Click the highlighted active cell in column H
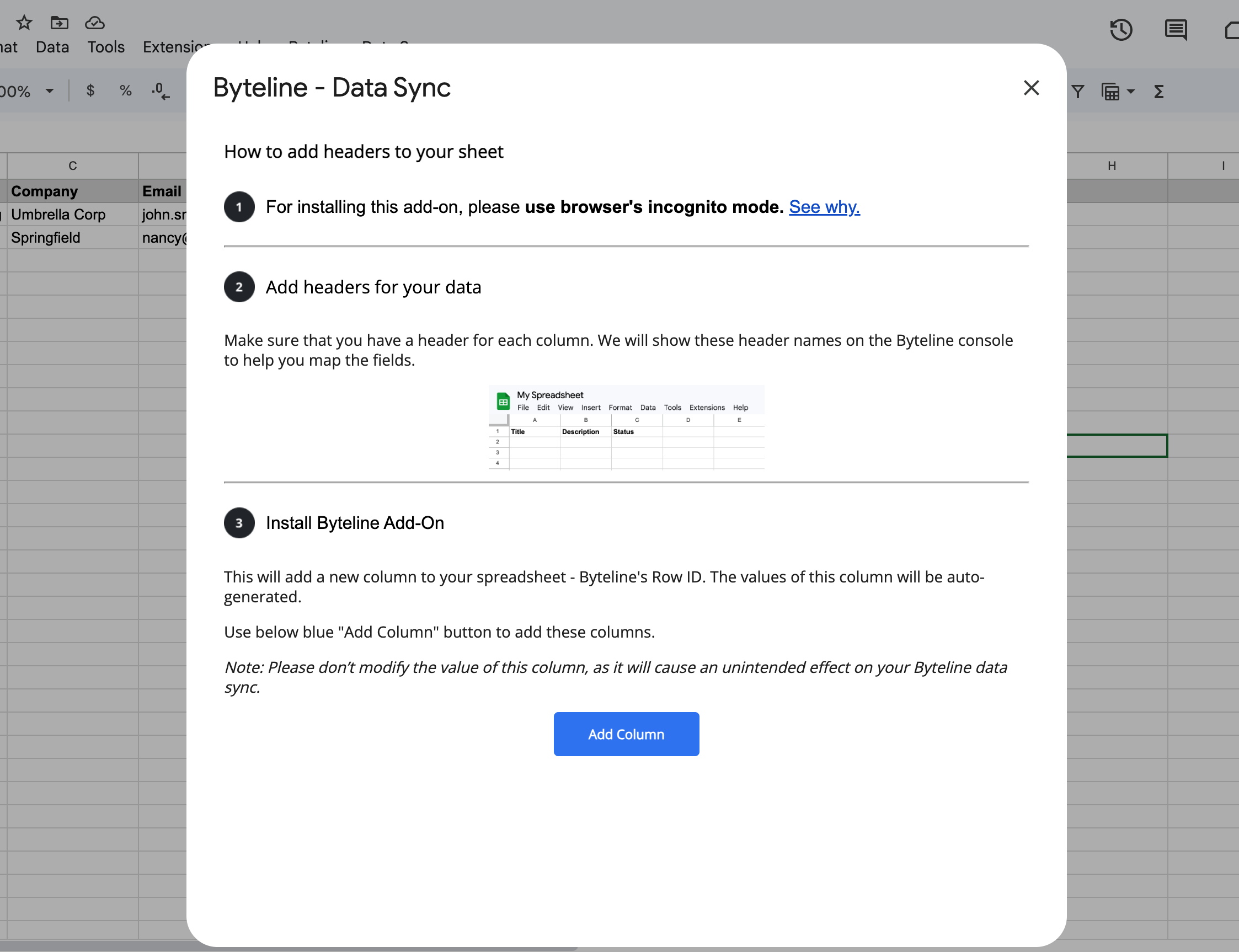Image resolution: width=1239 pixels, height=952 pixels. tap(1117, 446)
